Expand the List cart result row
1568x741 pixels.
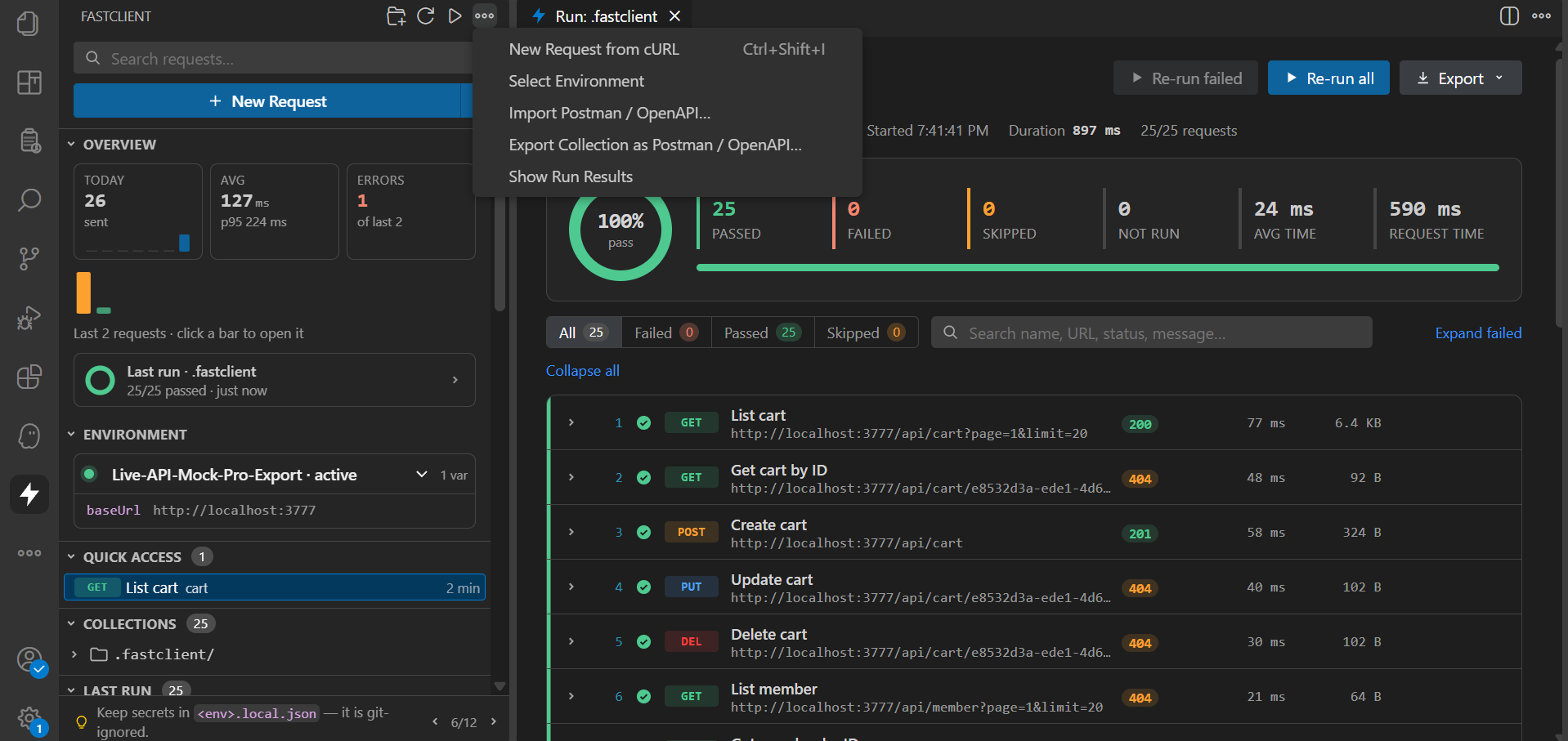tap(571, 422)
